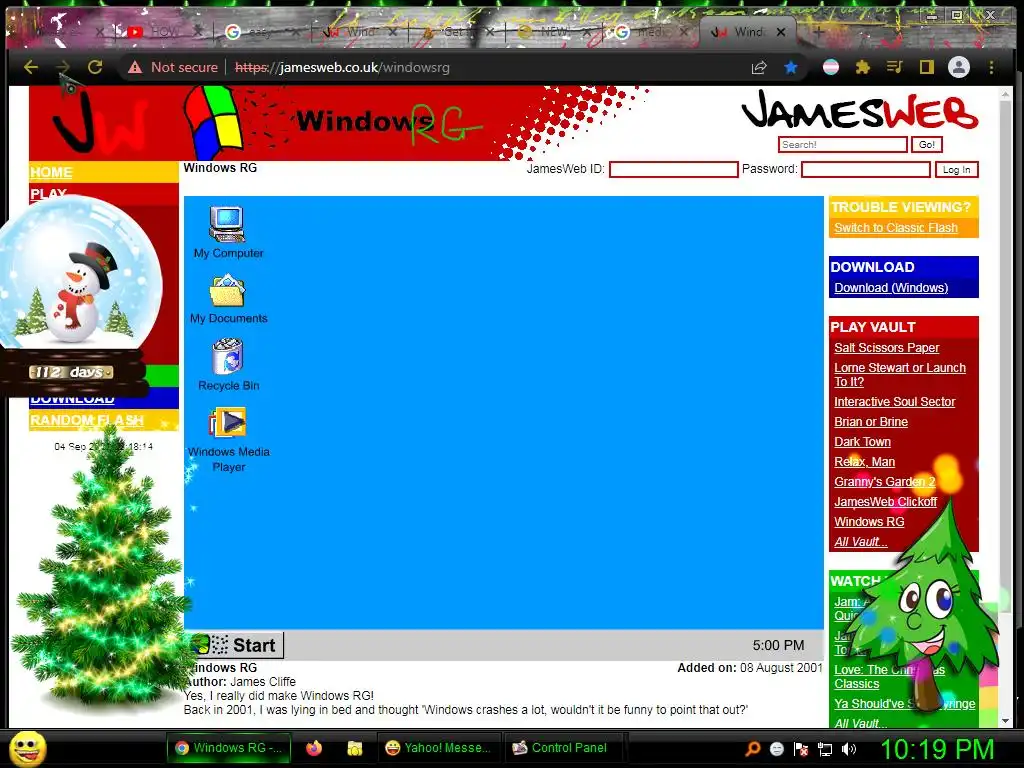Click the Not secure warning icon
This screenshot has height=768, width=1024.
click(135, 67)
